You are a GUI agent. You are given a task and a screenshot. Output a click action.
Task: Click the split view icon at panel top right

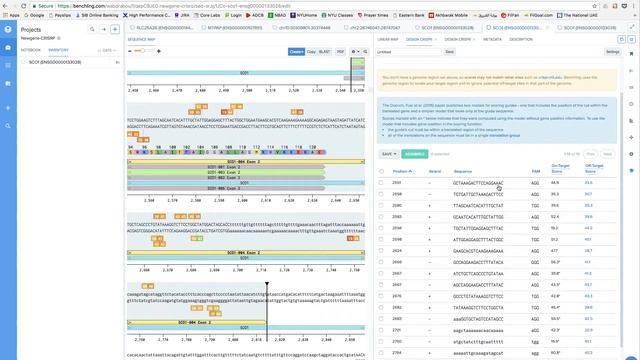[631, 39]
